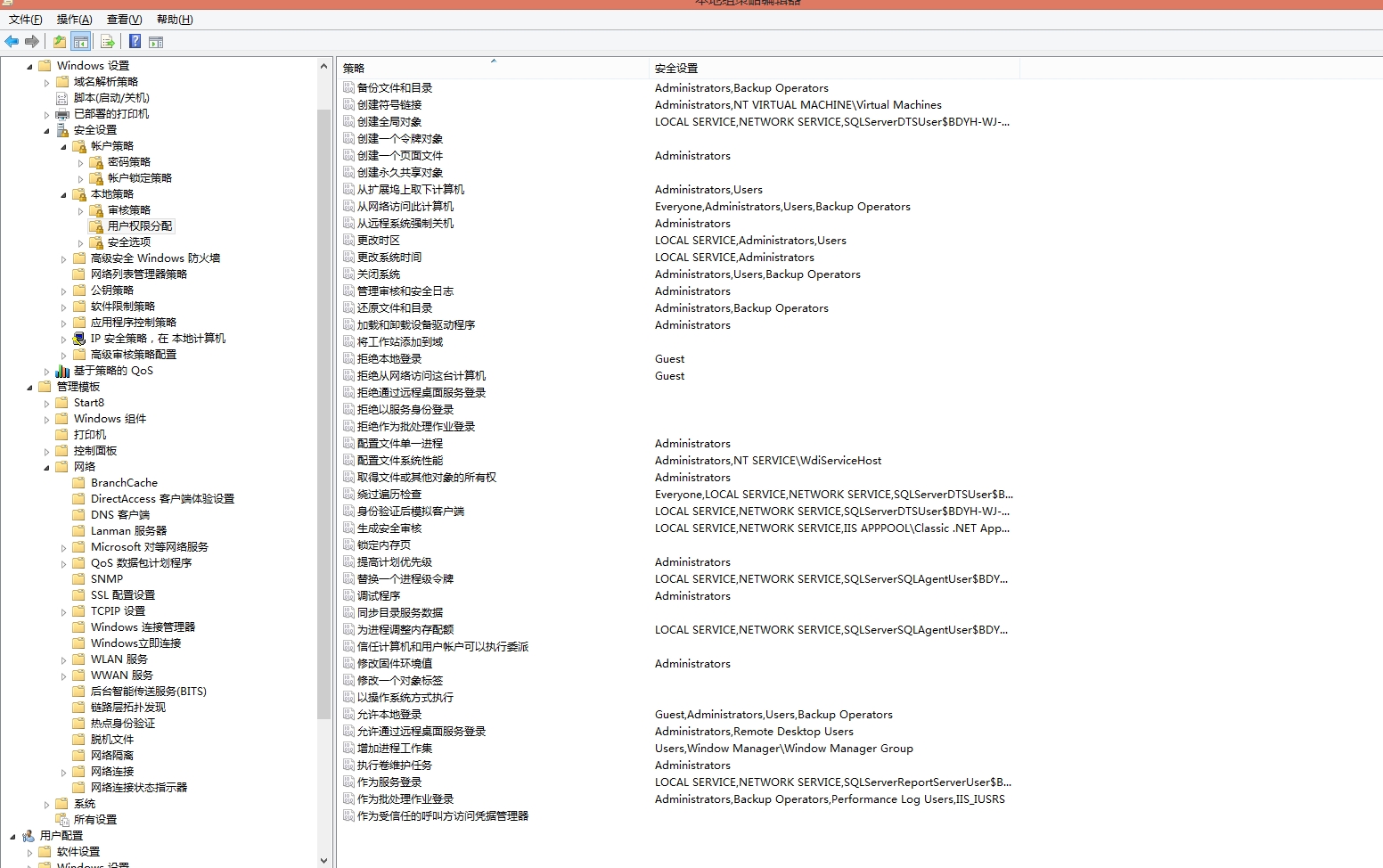Click the 脚本(启动/关机) script icon

(62, 98)
